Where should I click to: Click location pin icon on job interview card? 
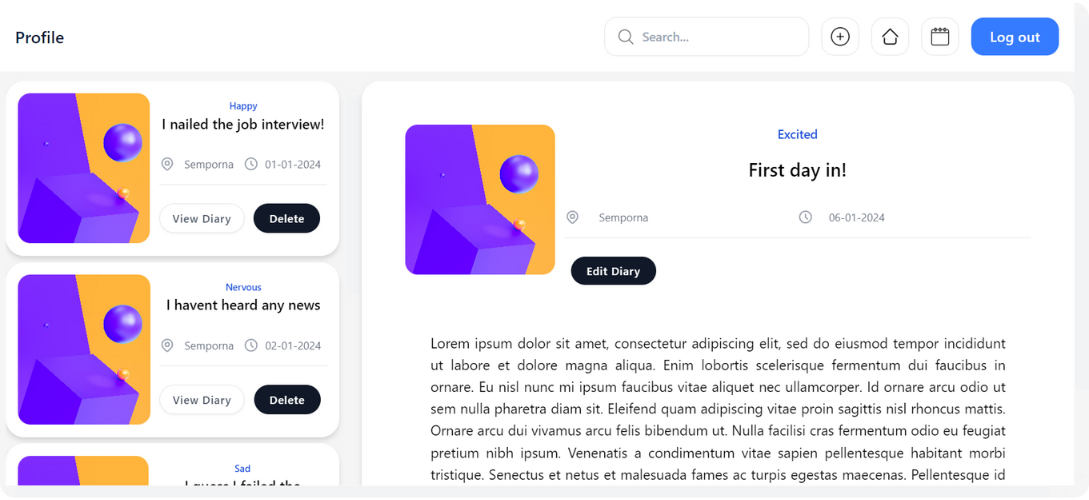coord(167,165)
